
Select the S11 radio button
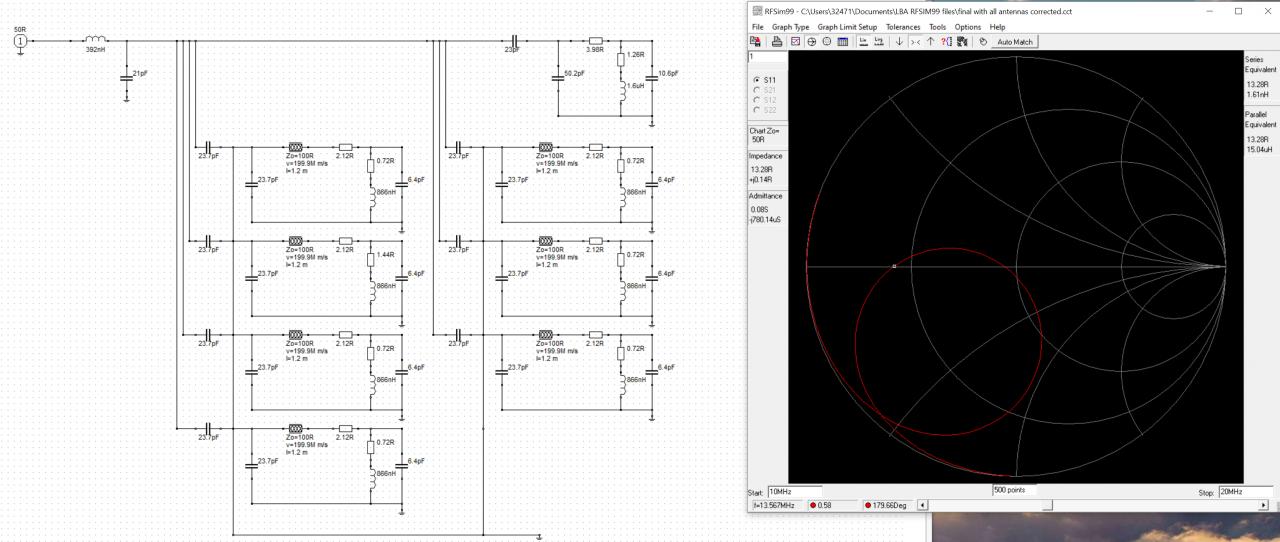tap(757, 80)
